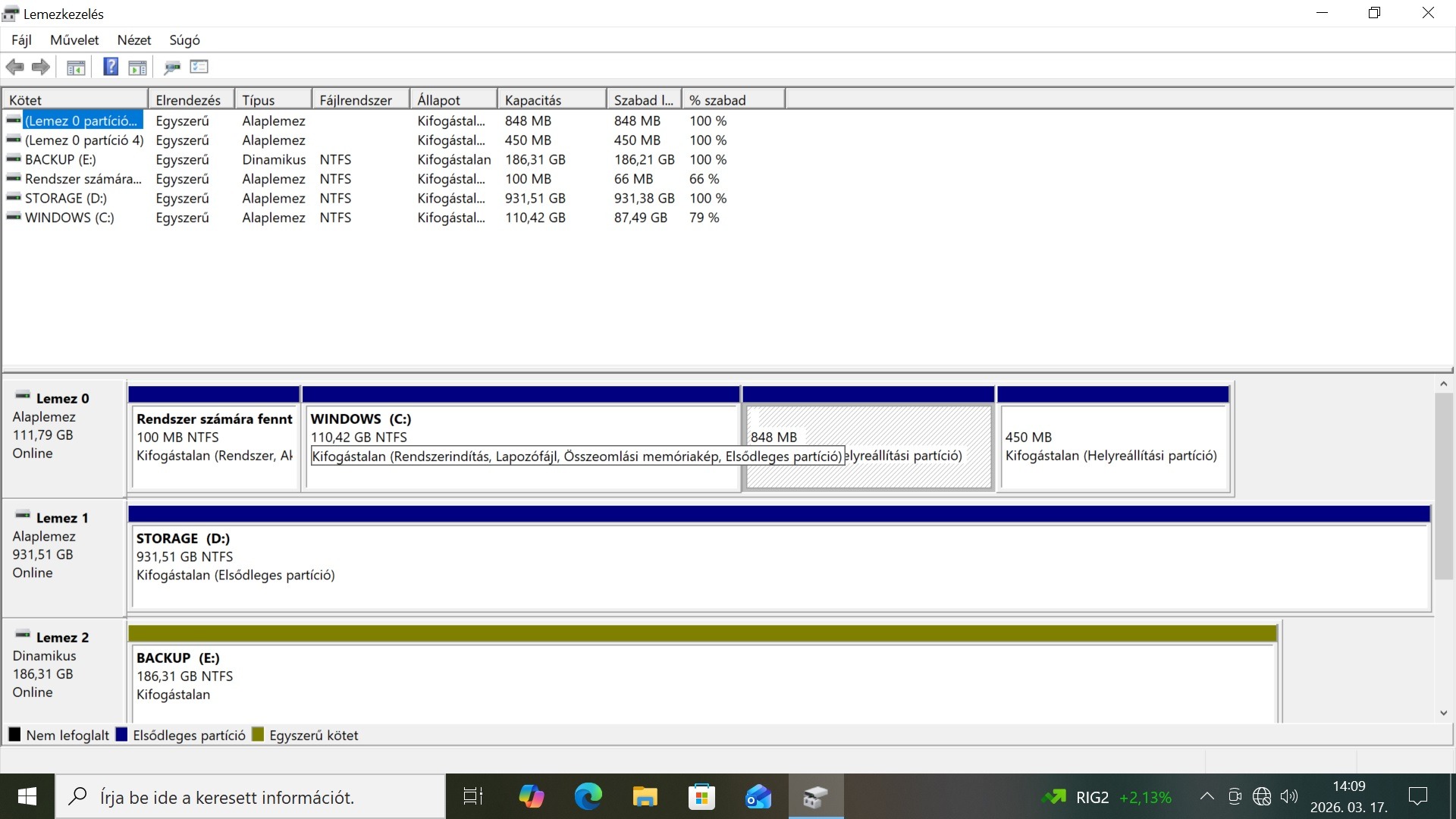Open the Nézet menu

point(133,40)
